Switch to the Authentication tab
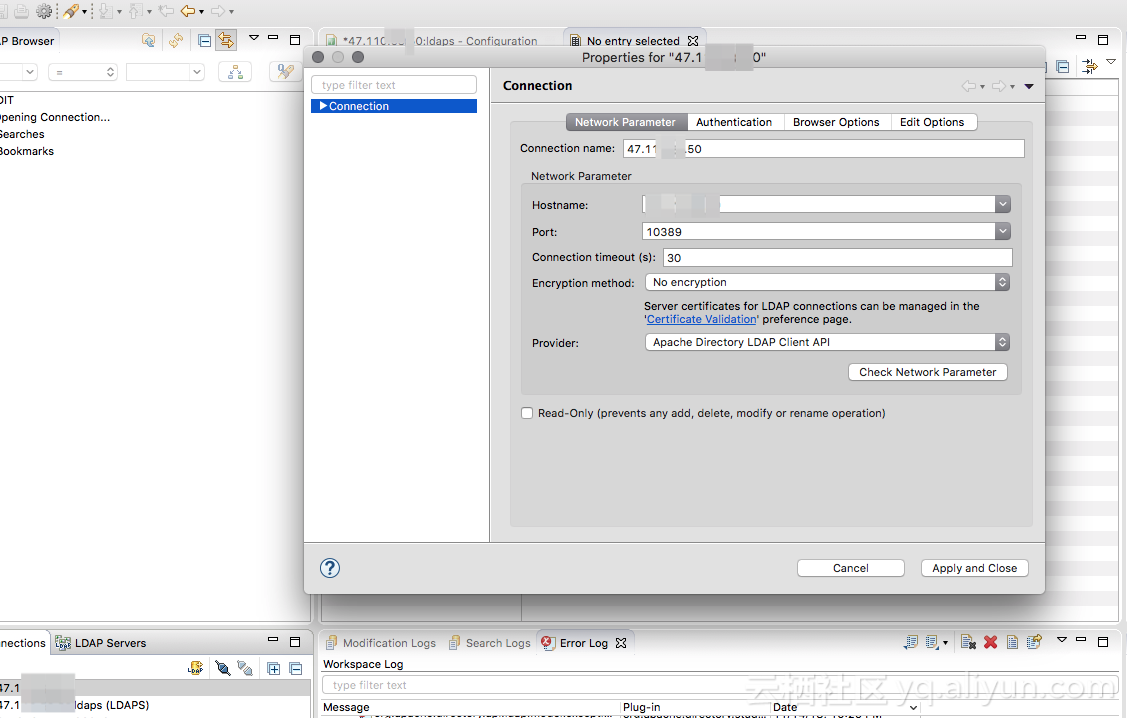This screenshot has width=1127, height=718. [734, 122]
